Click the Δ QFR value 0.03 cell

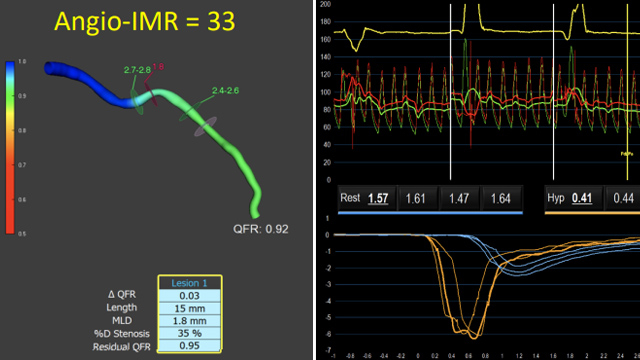(189, 296)
